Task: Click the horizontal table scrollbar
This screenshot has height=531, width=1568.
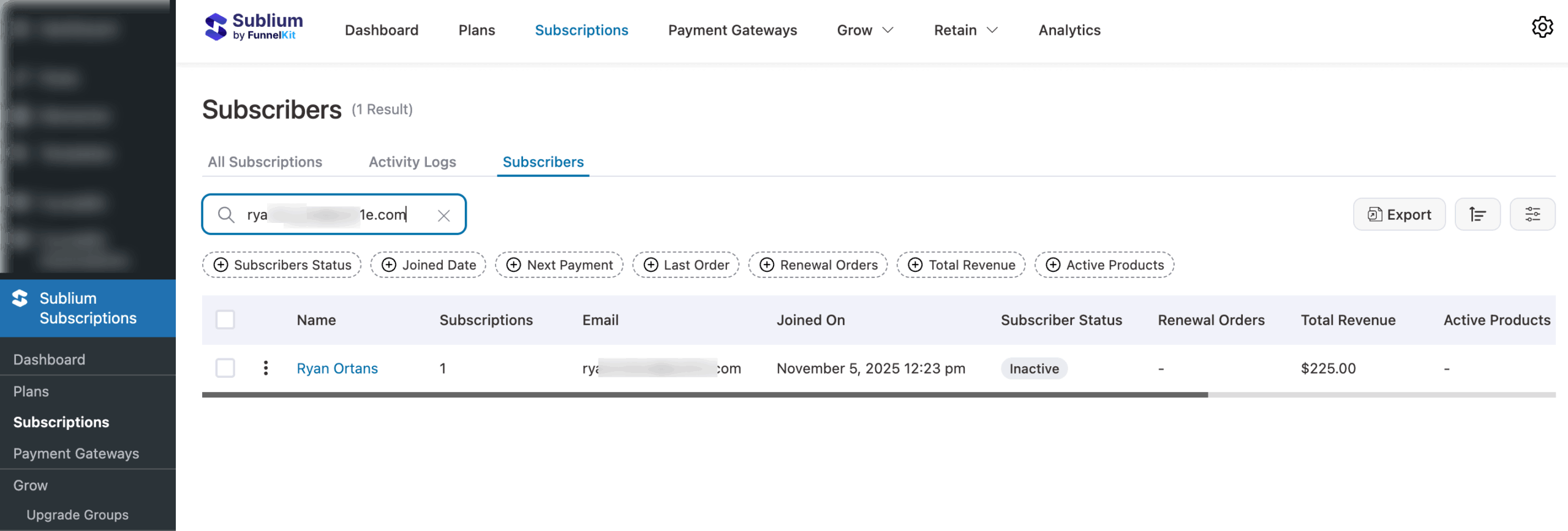Action: pos(704,395)
